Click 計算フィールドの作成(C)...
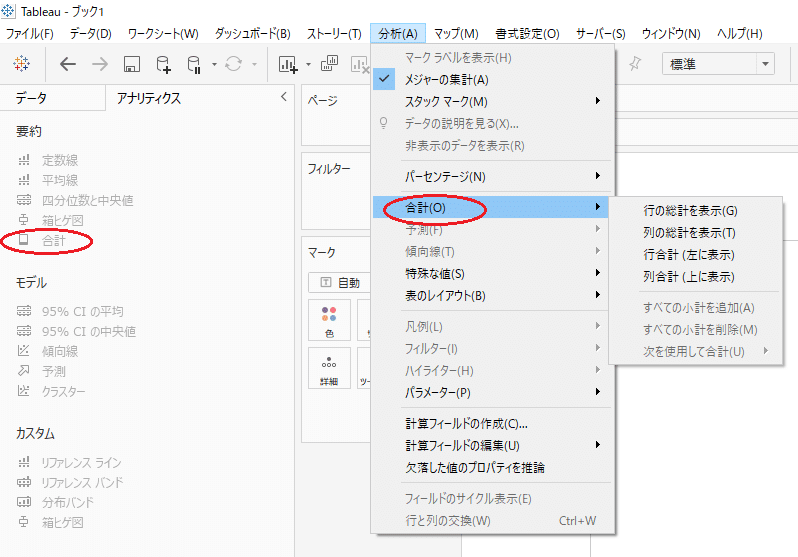798x557 pixels. 492,424
